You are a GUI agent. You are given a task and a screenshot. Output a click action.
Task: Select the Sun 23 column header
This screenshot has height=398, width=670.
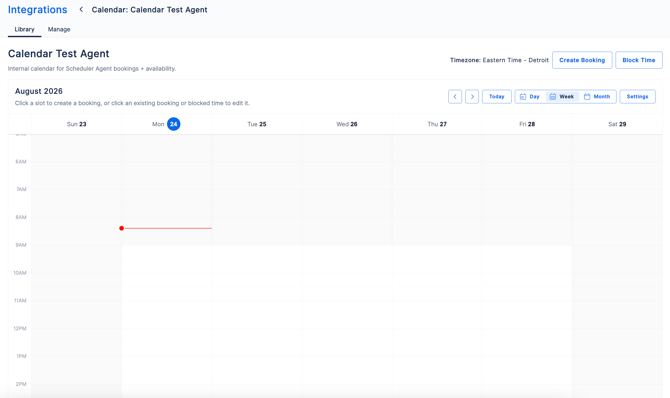coord(76,124)
